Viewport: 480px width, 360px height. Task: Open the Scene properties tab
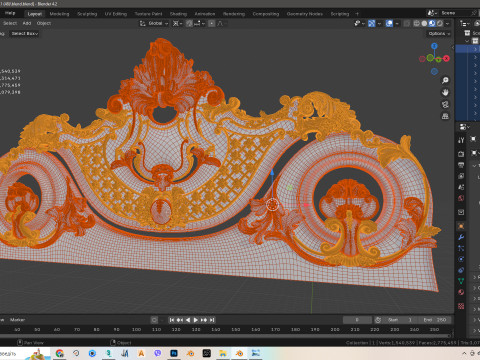point(461,187)
